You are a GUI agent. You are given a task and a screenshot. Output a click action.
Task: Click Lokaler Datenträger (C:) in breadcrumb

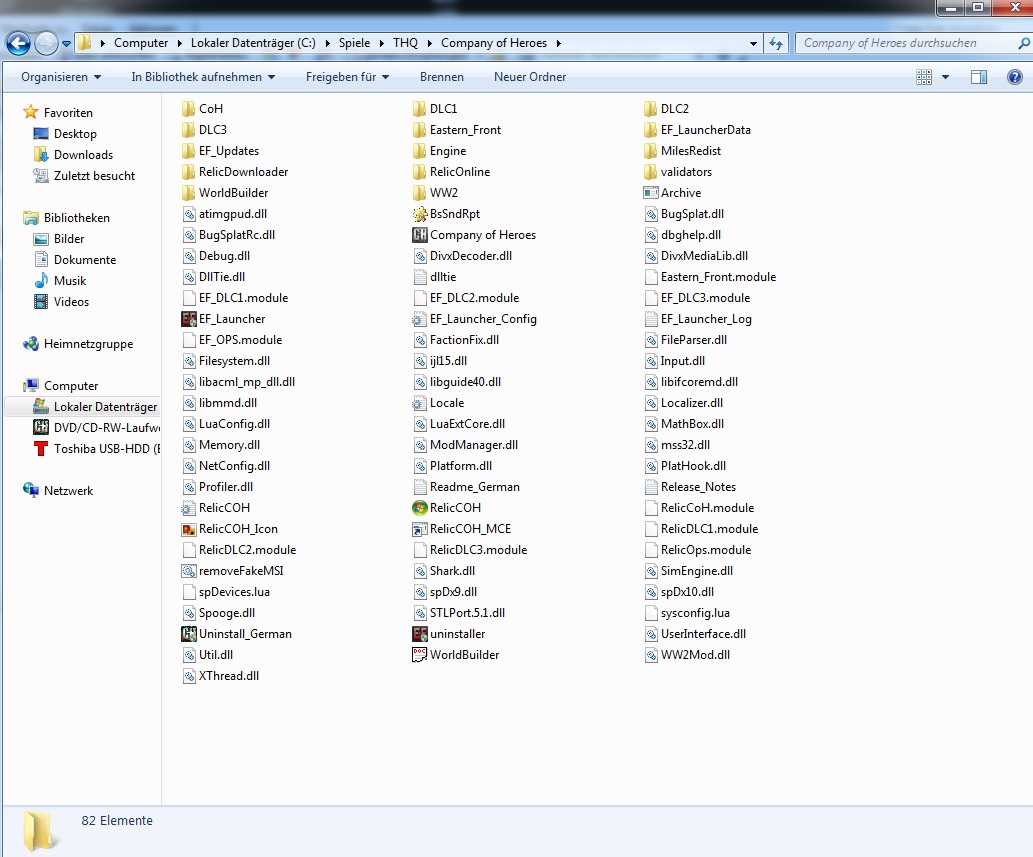pos(253,43)
